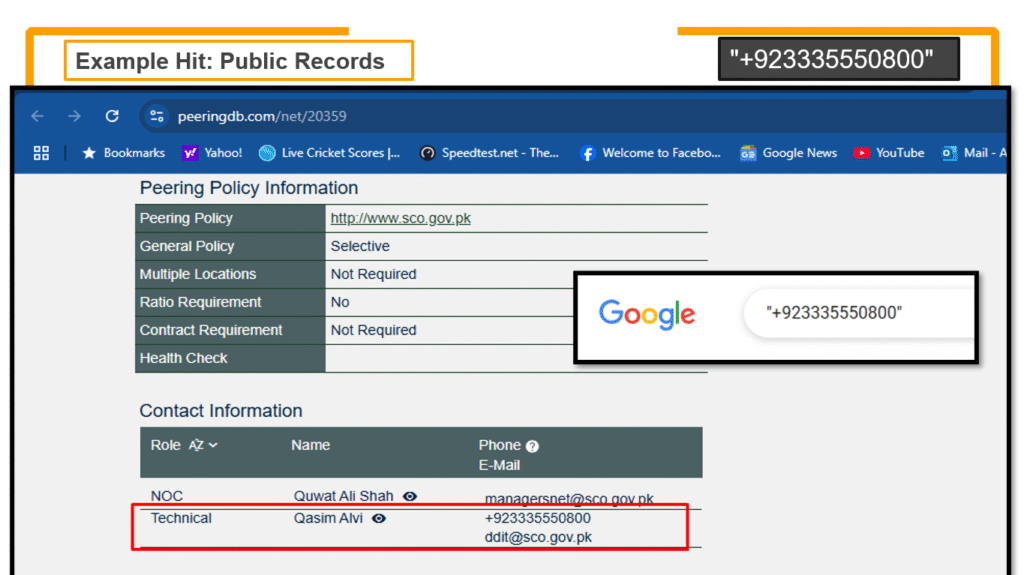Screen dimensions: 1024x575
Task: Click the Google logo in overlay
Action: (x=647, y=314)
